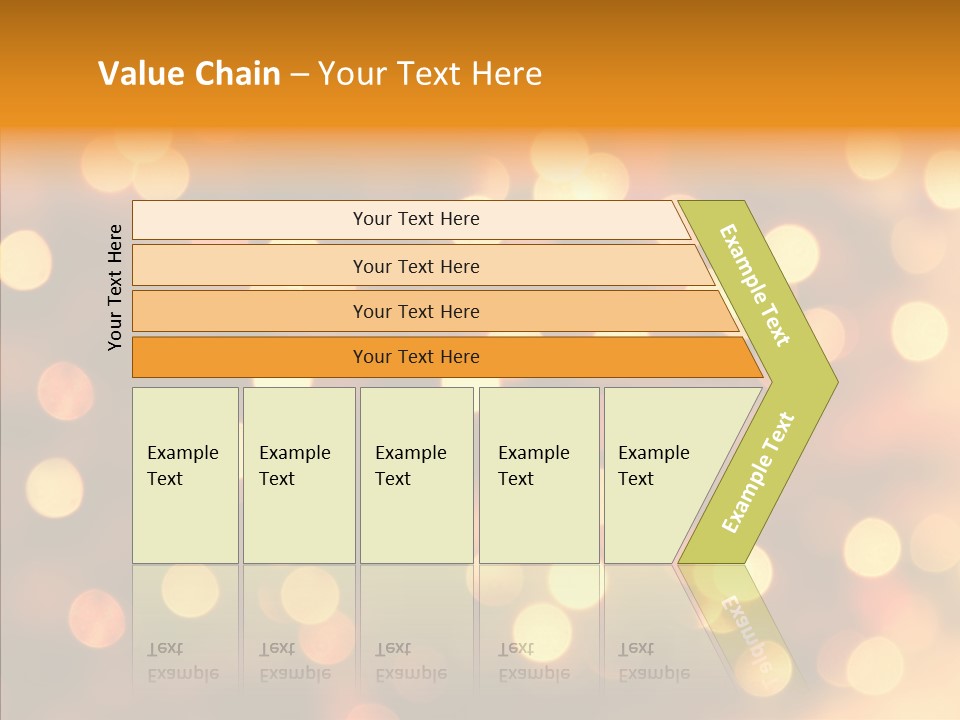
Task: Select the vertical "Your Text Here" side label
Action: point(115,287)
